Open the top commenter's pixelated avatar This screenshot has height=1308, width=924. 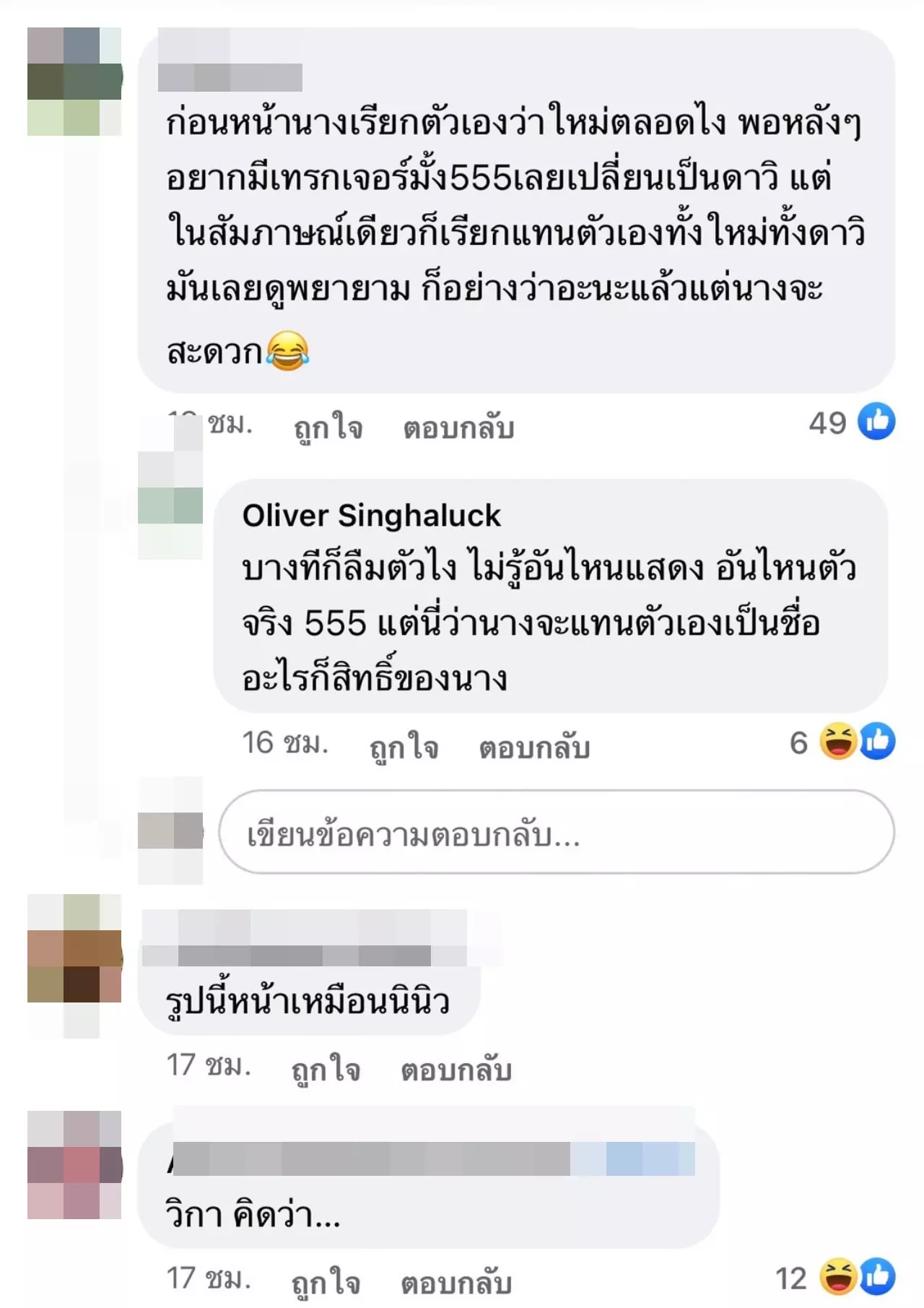(x=74, y=82)
